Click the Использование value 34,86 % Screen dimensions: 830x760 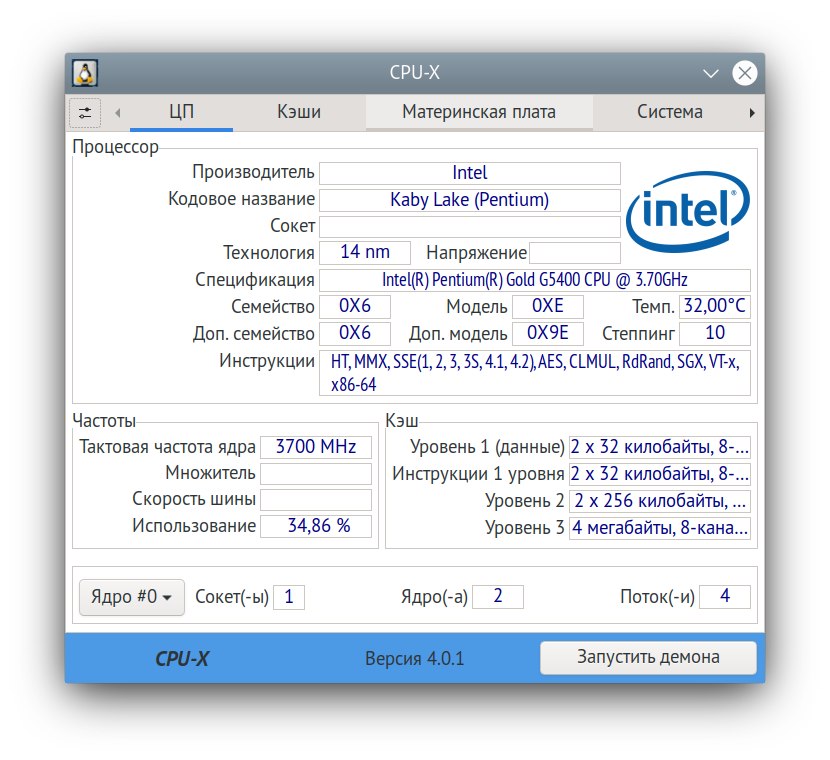coord(316,527)
